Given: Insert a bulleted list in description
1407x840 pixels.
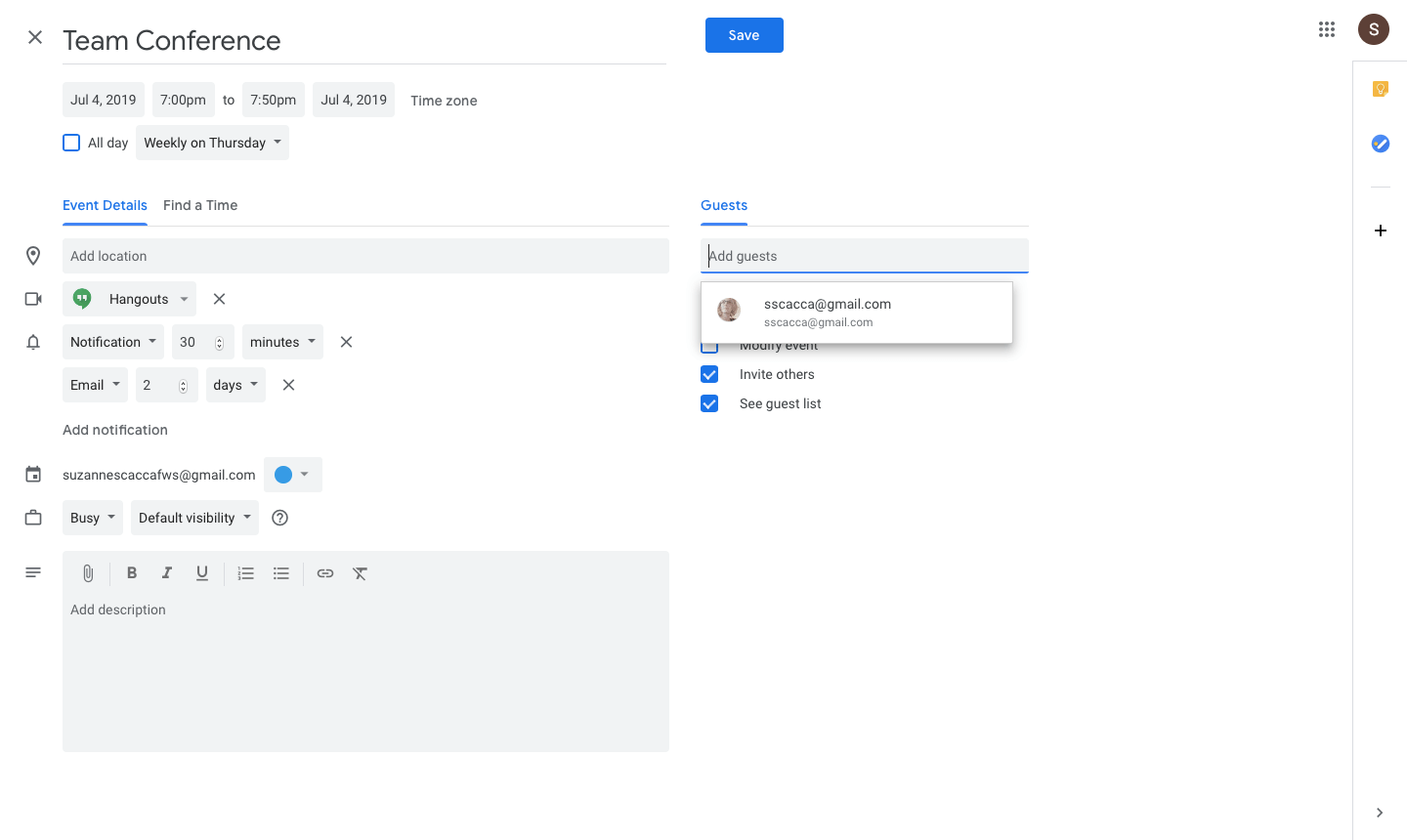Looking at the screenshot, I should pos(281,573).
